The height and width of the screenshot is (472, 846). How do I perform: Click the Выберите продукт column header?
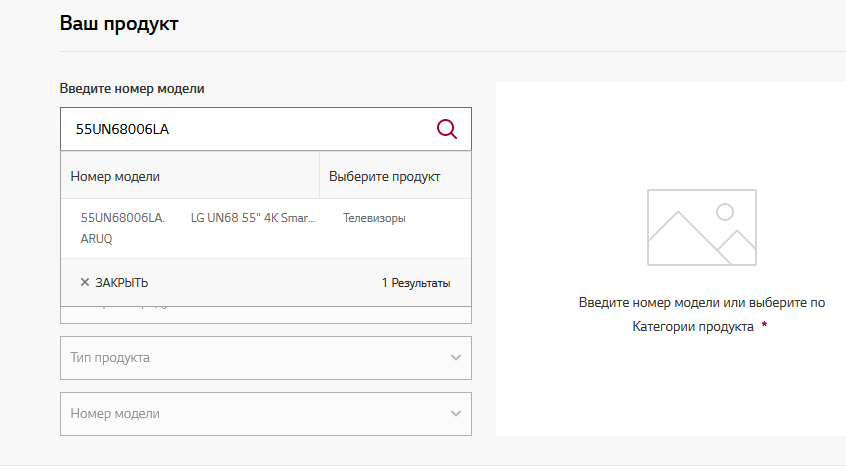(384, 176)
